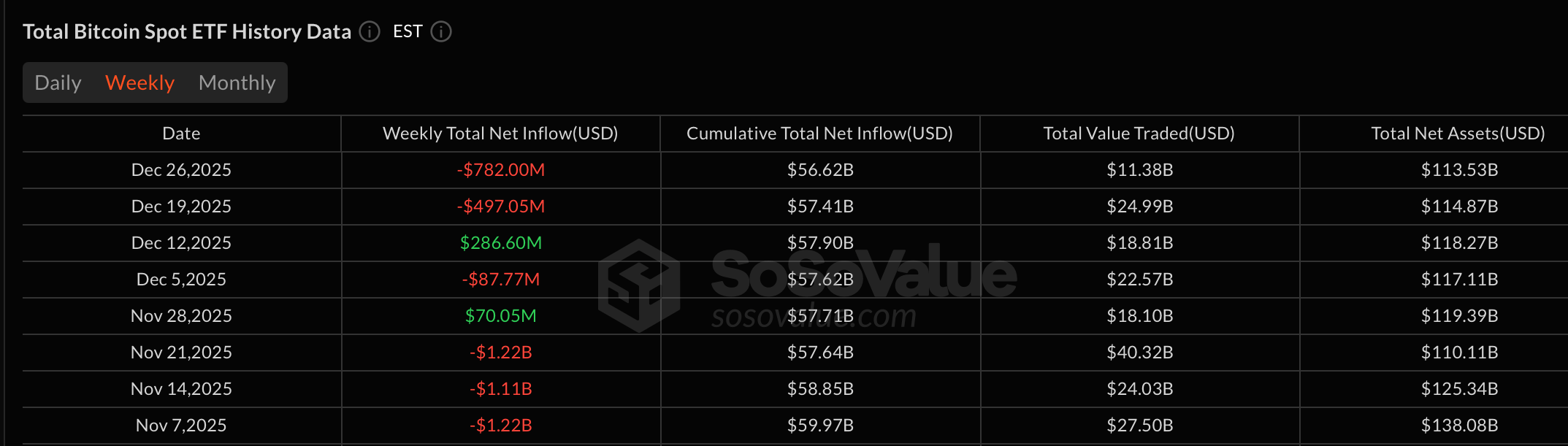Image resolution: width=1568 pixels, height=446 pixels.
Task: Open the info tooltip beside the table title
Action: pyautogui.click(x=369, y=32)
